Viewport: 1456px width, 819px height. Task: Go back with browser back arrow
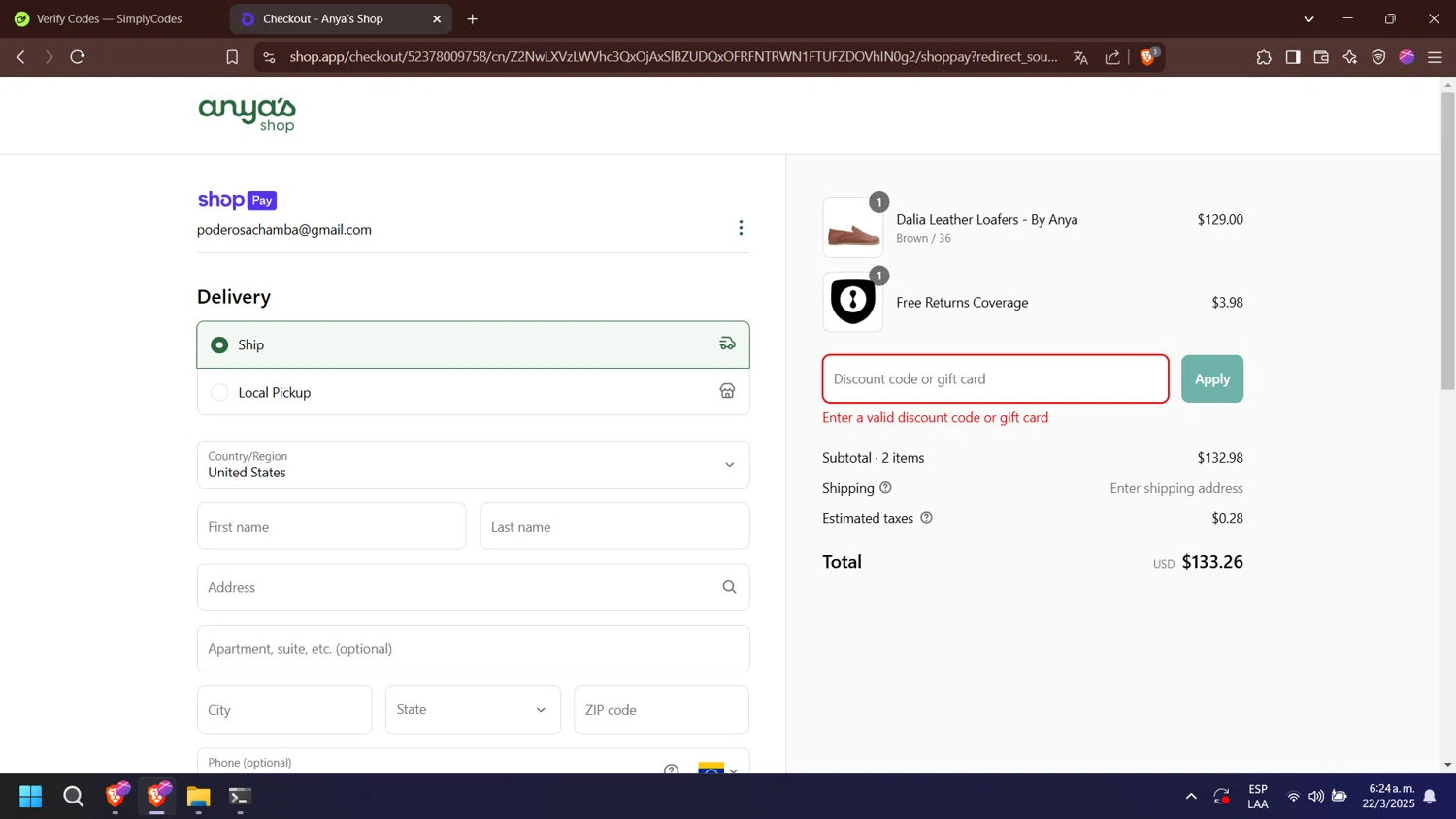tap(20, 57)
